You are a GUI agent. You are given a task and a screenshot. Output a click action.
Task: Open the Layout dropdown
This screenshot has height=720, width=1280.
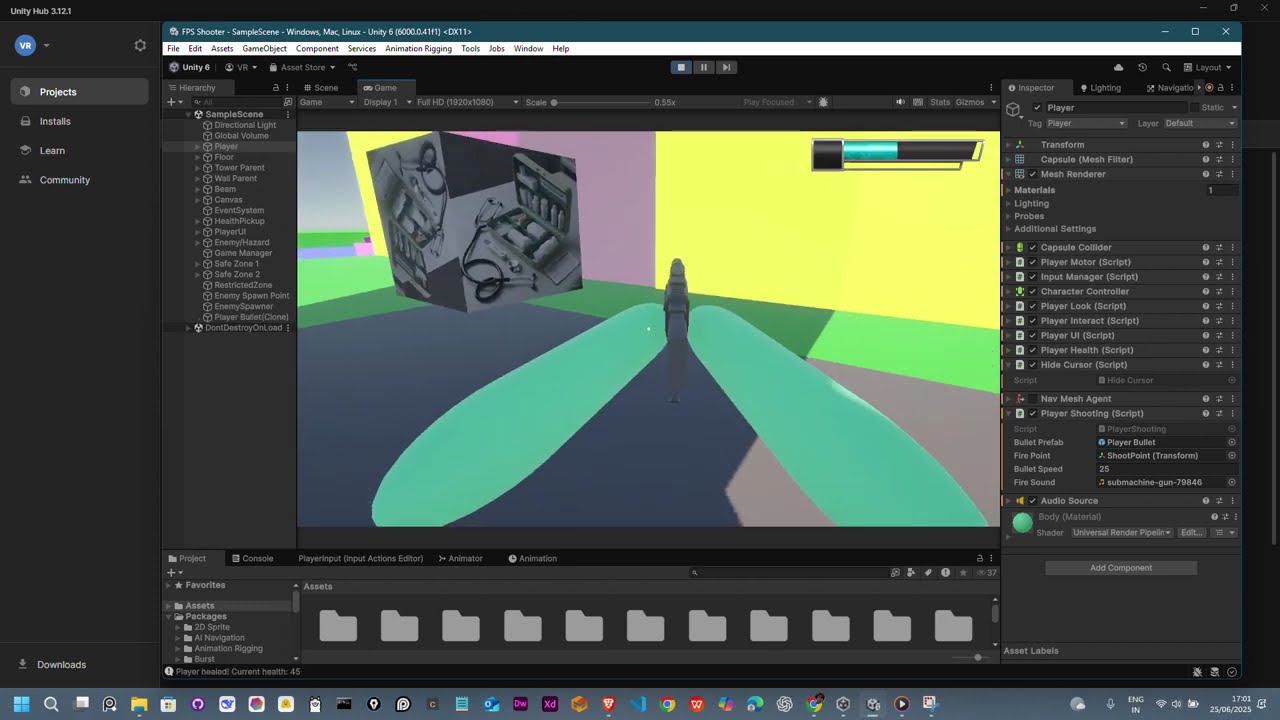point(1207,67)
